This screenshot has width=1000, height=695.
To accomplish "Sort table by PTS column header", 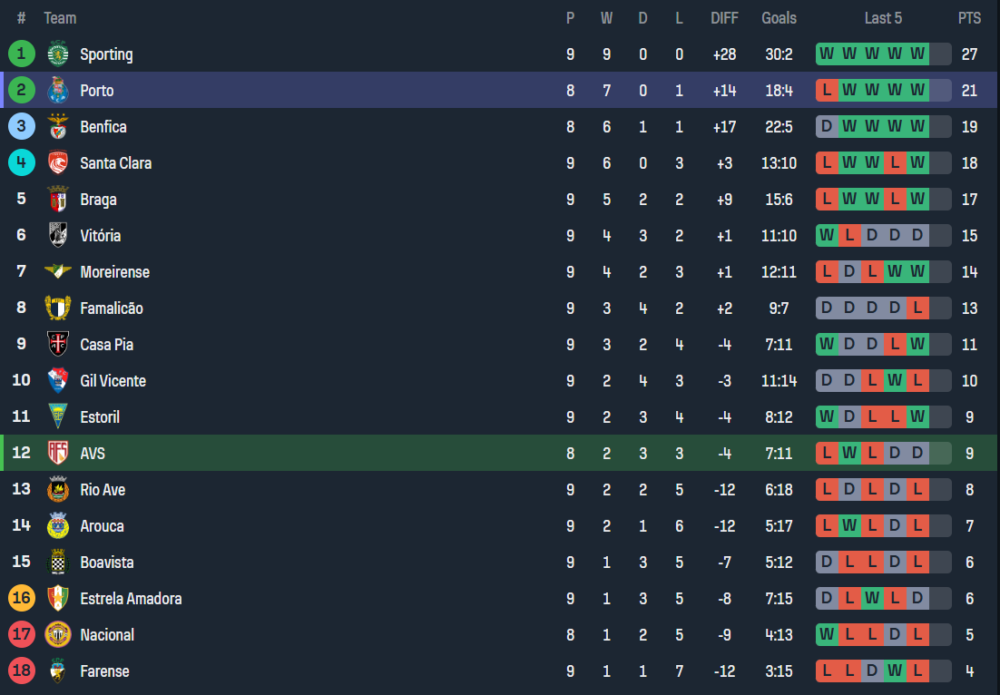I will point(969,18).
